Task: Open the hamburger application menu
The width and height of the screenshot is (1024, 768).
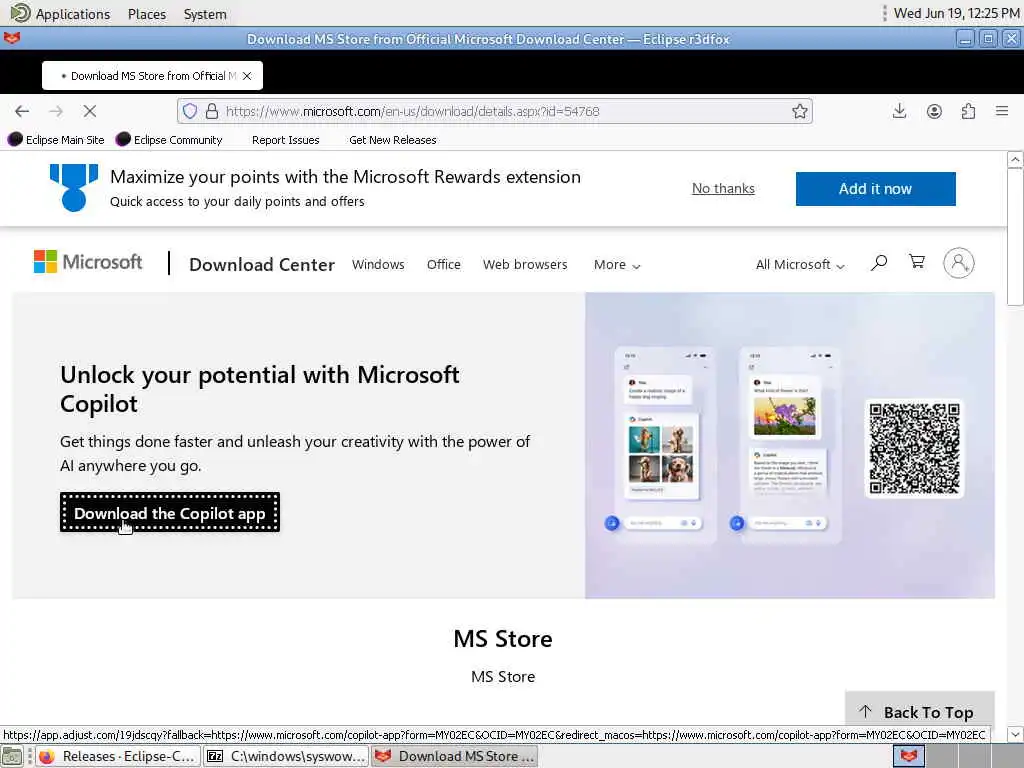Action: point(1002,111)
